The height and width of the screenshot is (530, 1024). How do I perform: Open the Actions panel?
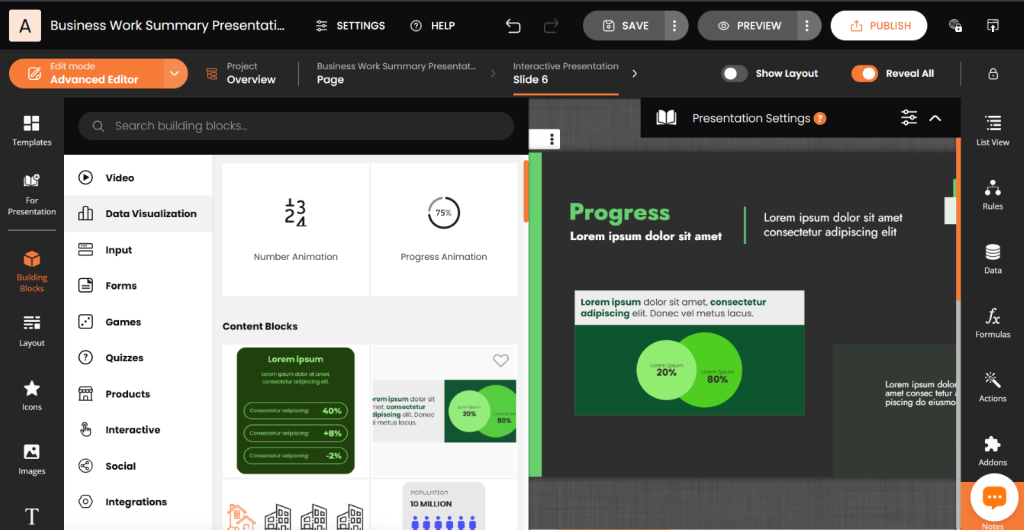click(993, 386)
